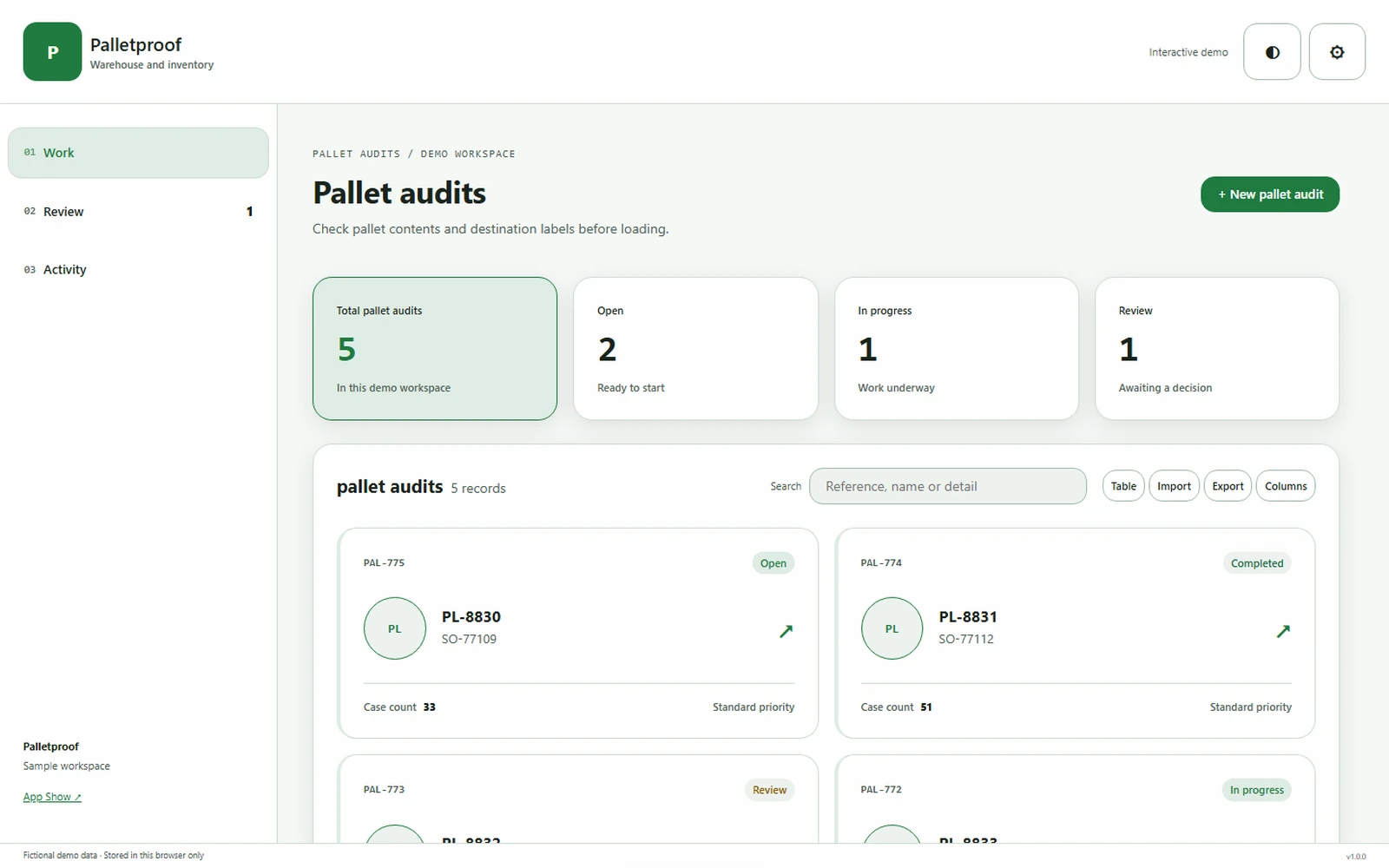Focus the Reference, name or detail search field

pyautogui.click(x=948, y=486)
